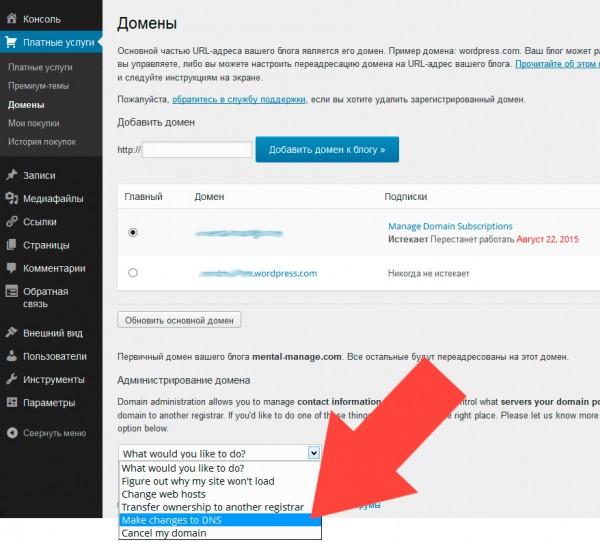Click 'Добавить домен к блогу' button
The height and width of the screenshot is (542, 600).
click(327, 149)
